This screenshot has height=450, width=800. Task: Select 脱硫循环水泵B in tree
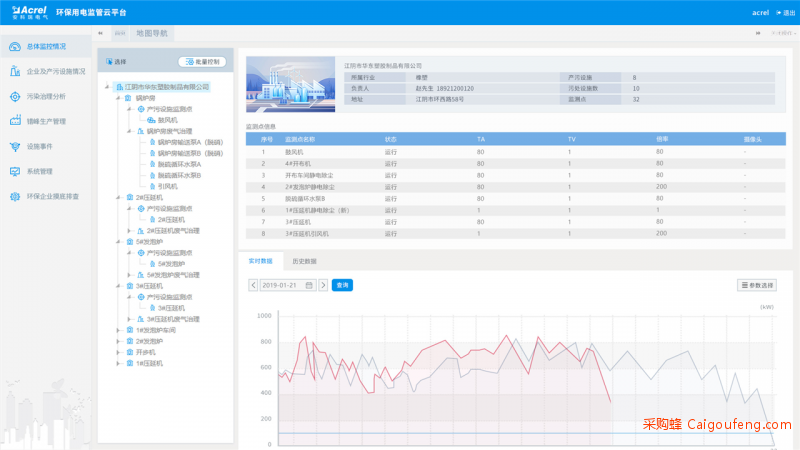[x=179, y=176]
